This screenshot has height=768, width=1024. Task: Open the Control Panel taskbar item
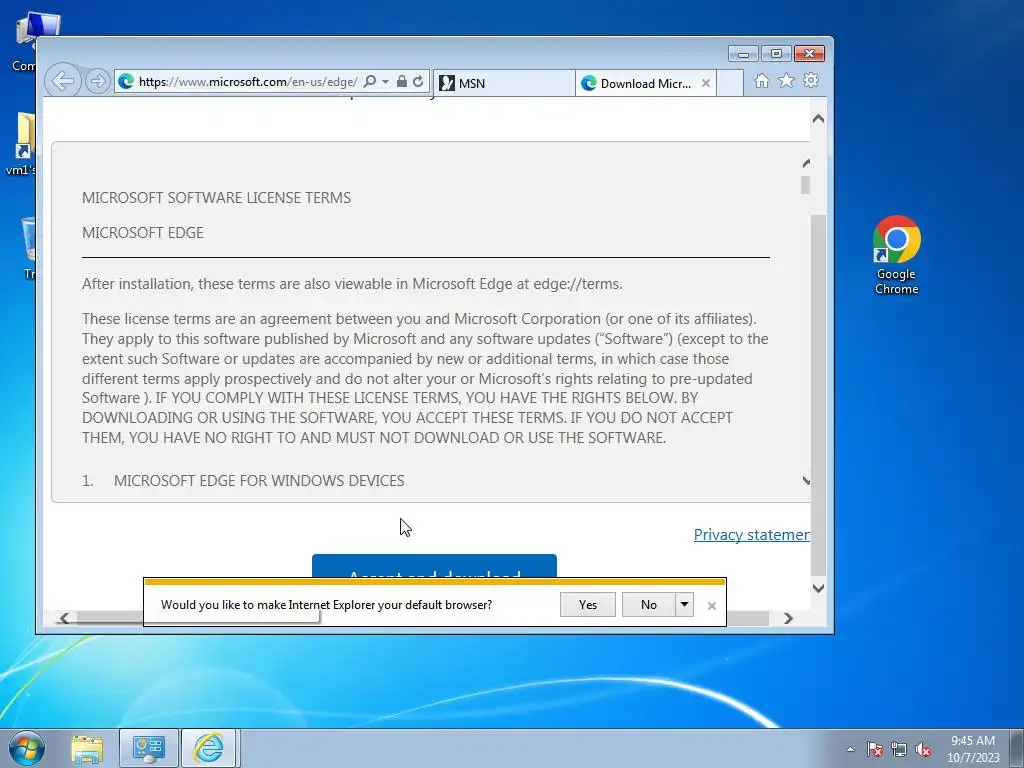click(148, 749)
